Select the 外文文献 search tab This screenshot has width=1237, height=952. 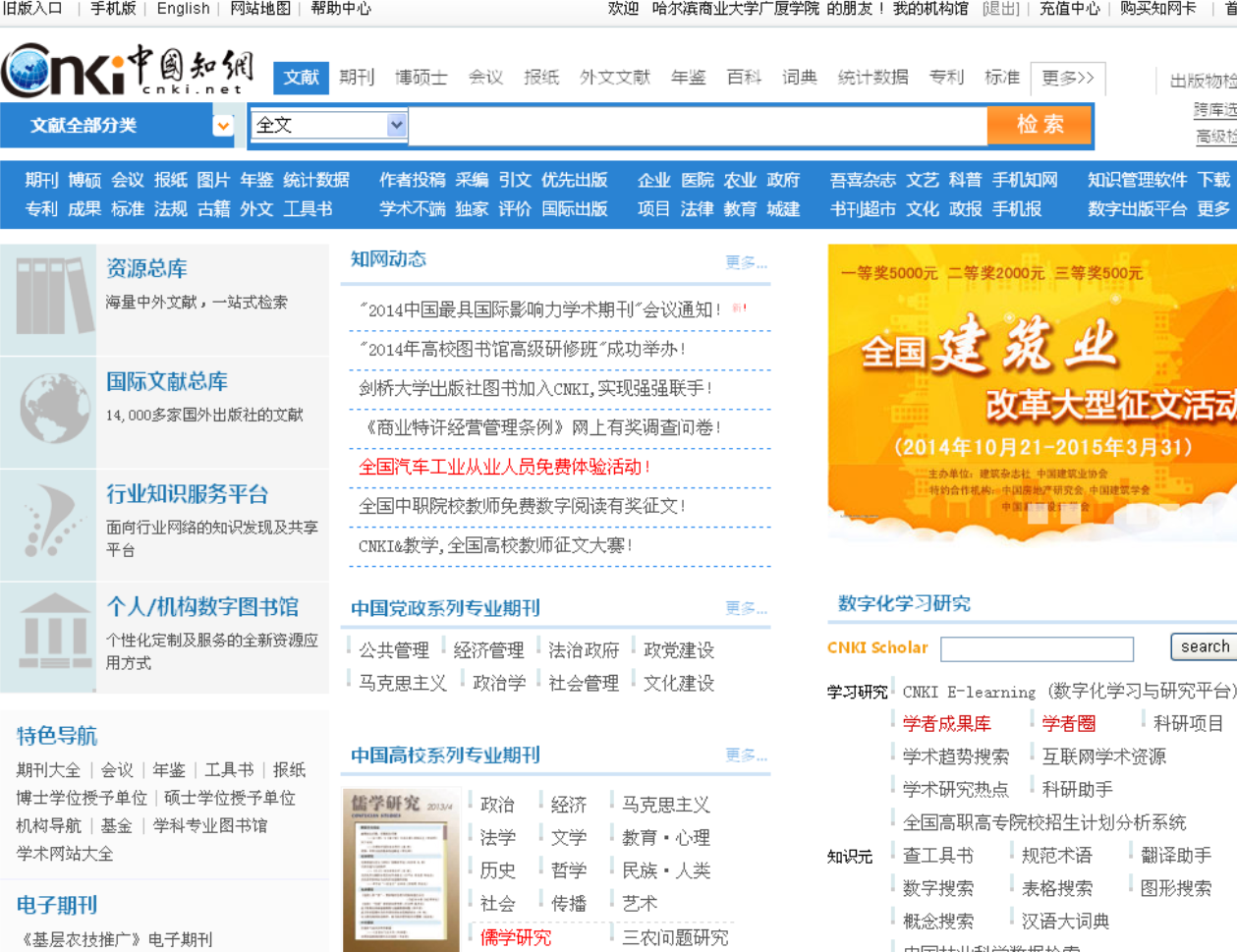coord(615,78)
